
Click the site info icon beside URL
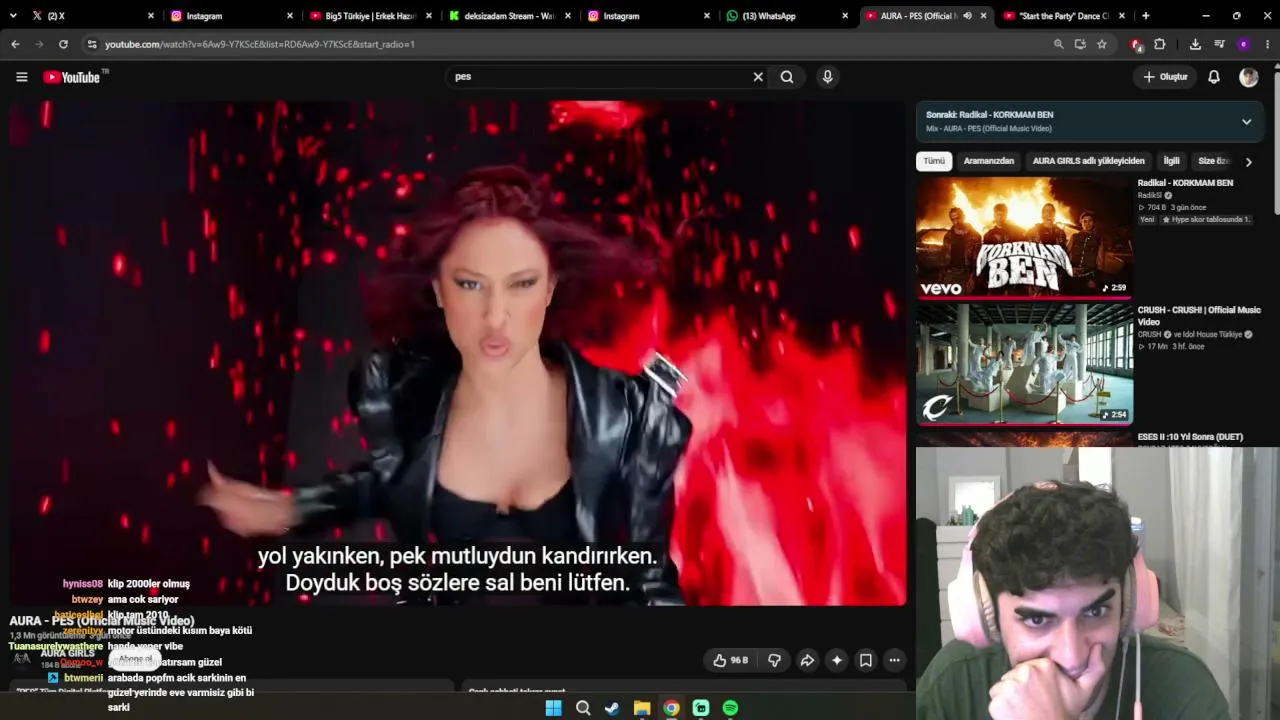click(x=92, y=44)
